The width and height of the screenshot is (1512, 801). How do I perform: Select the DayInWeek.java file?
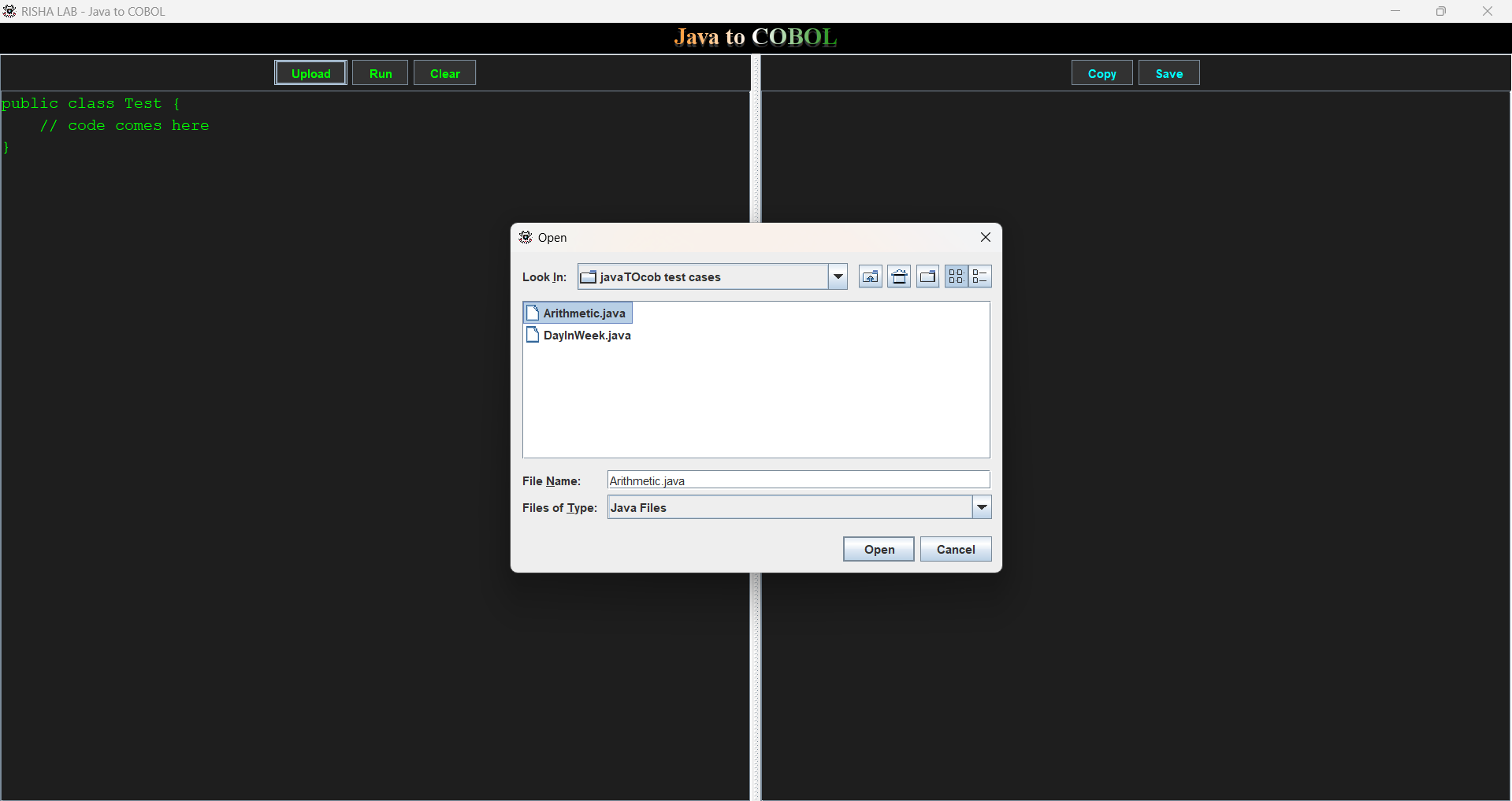579,336
